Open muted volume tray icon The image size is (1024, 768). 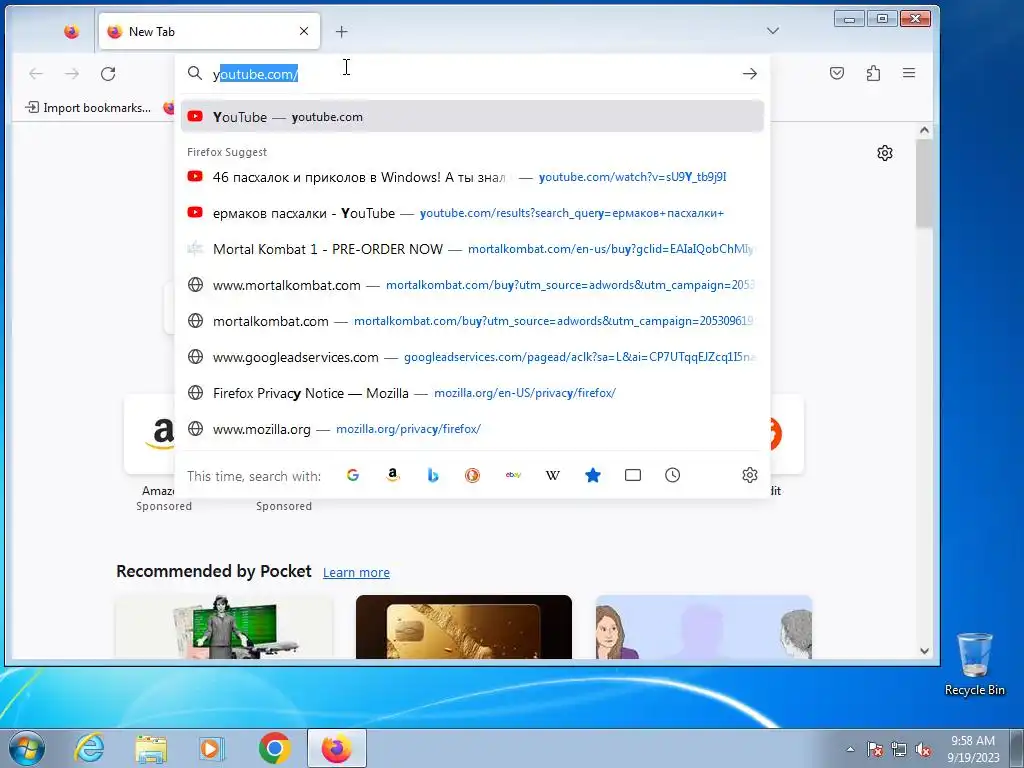click(923, 749)
